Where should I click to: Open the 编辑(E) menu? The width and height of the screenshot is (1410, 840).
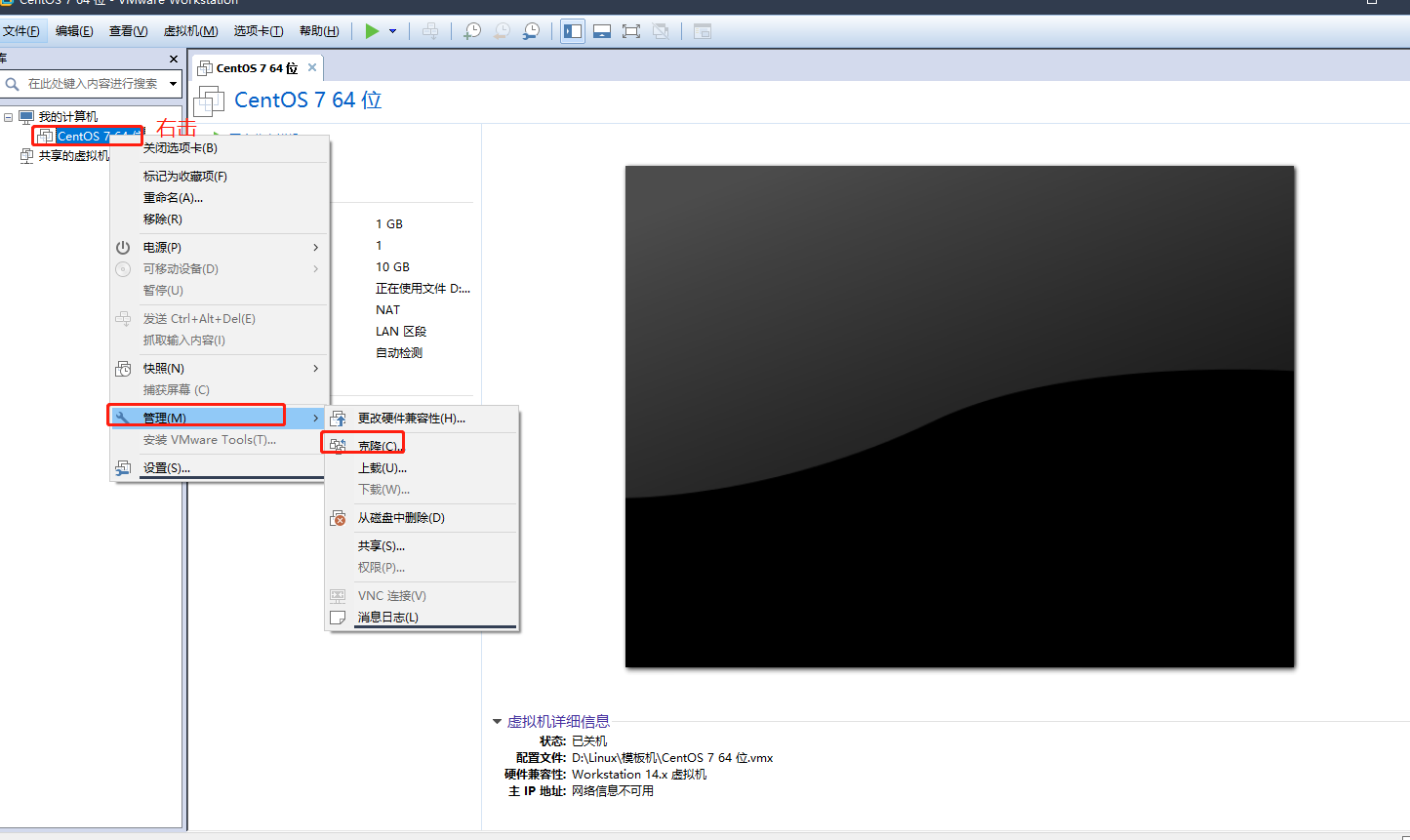click(x=74, y=31)
